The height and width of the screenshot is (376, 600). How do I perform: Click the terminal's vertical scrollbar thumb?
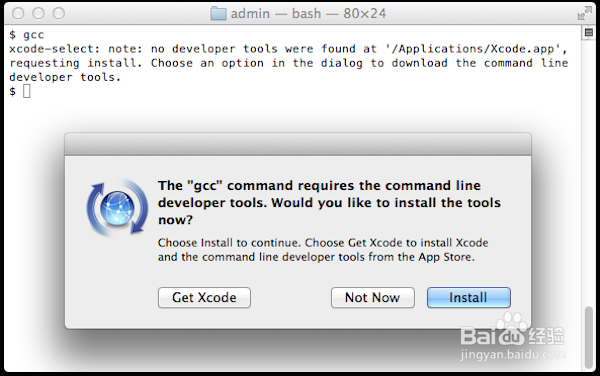pyautogui.click(x=589, y=337)
